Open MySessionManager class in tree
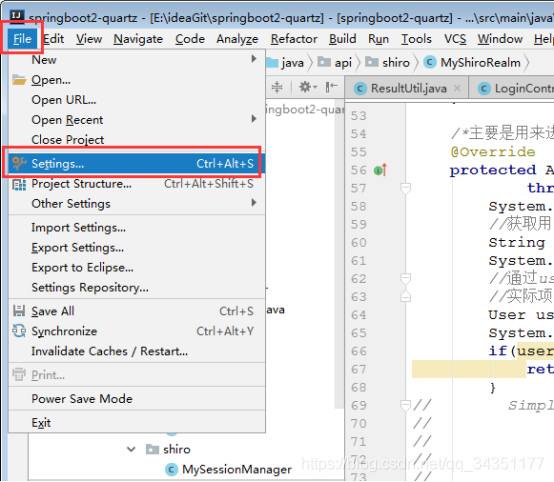 (229, 470)
